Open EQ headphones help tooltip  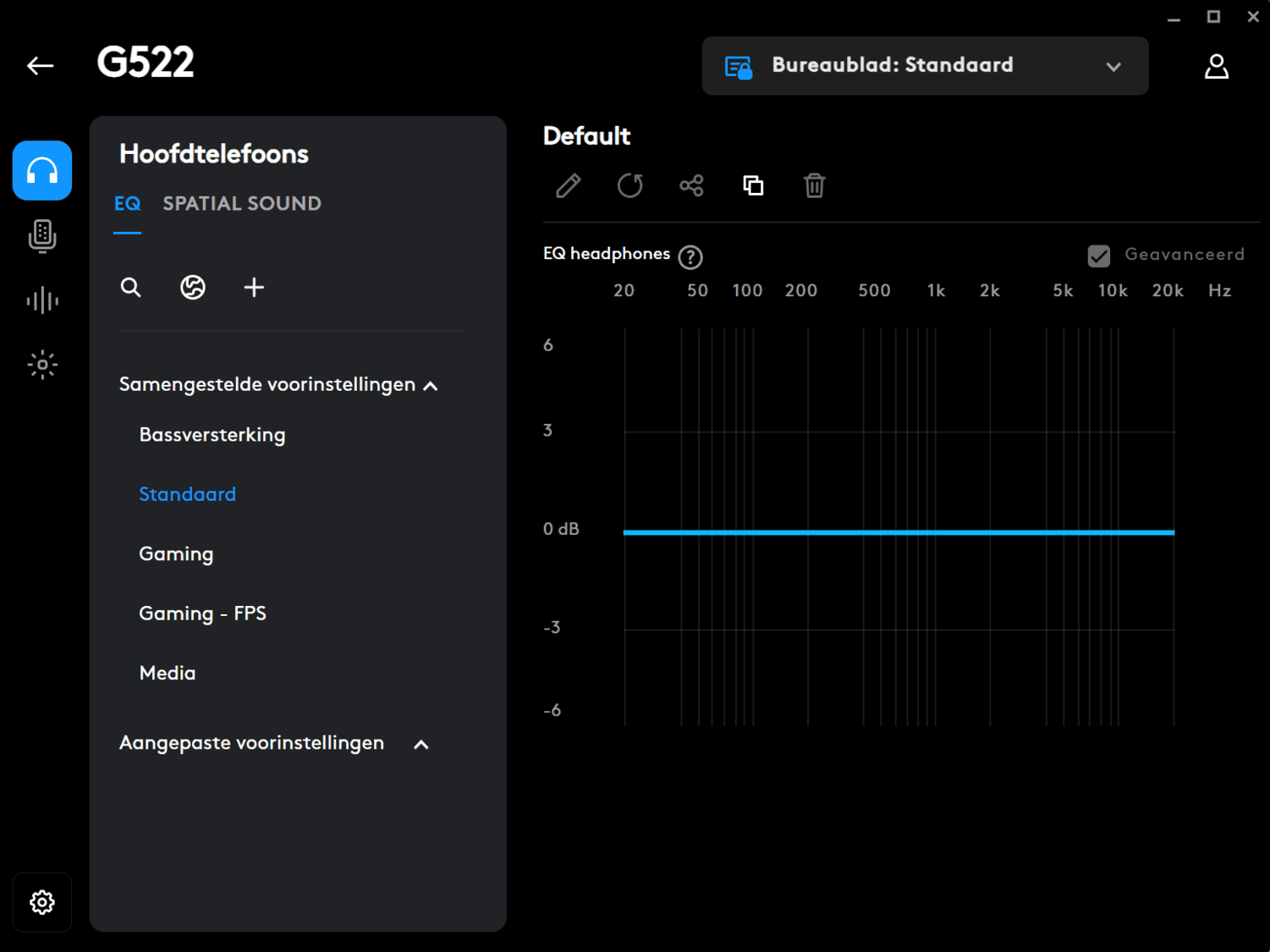point(690,256)
